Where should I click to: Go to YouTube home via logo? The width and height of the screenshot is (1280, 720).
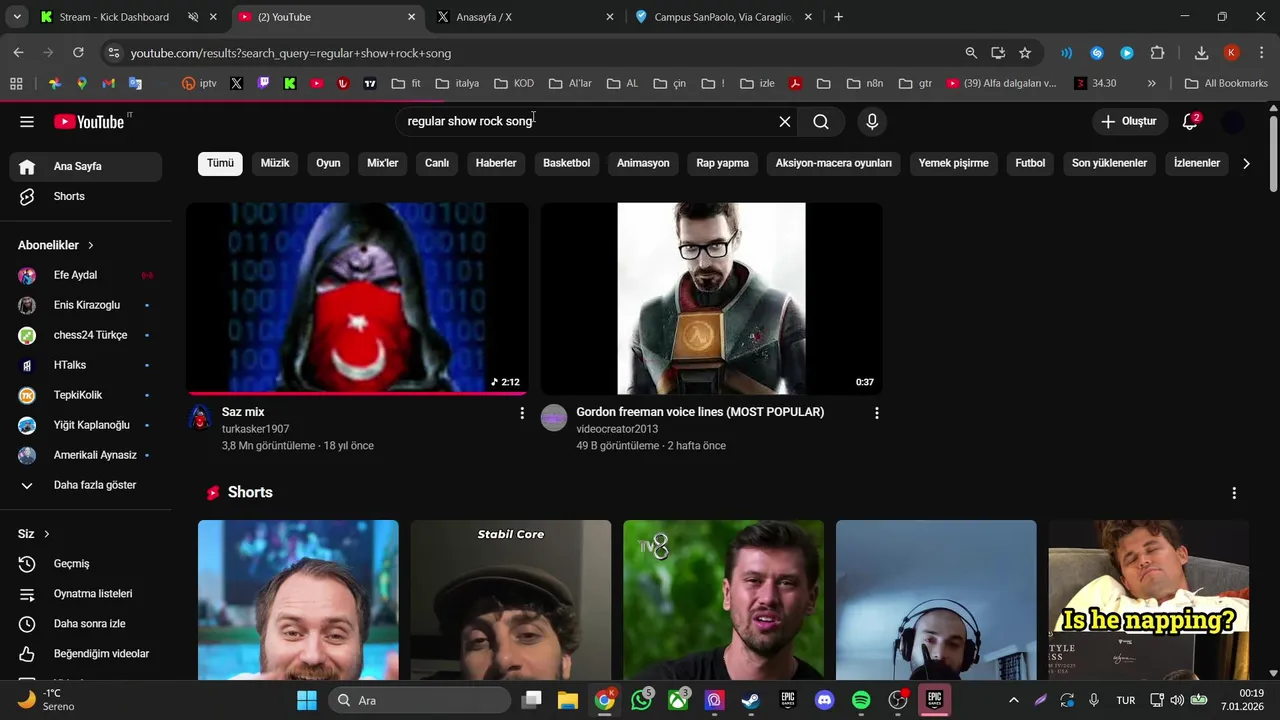tap(90, 122)
